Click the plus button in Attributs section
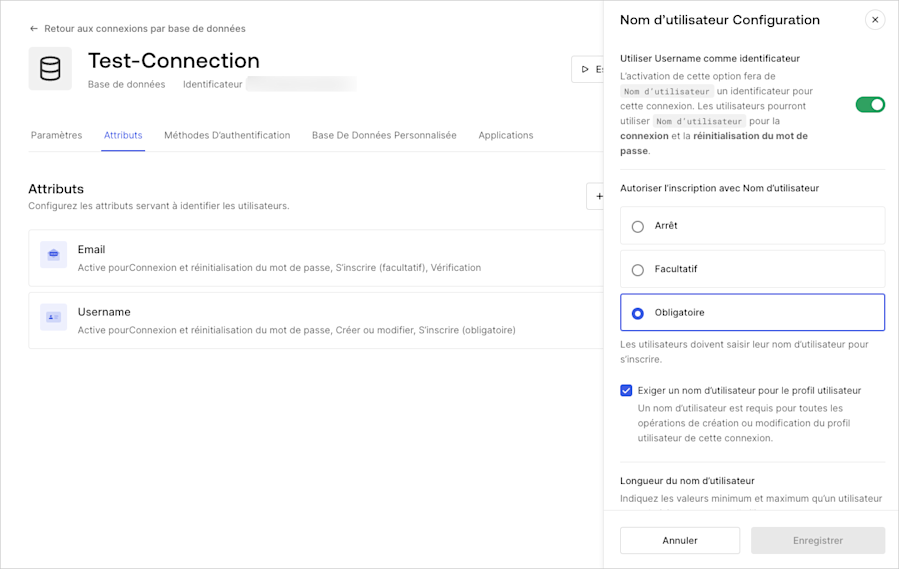Image resolution: width=899 pixels, height=569 pixels. (596, 196)
